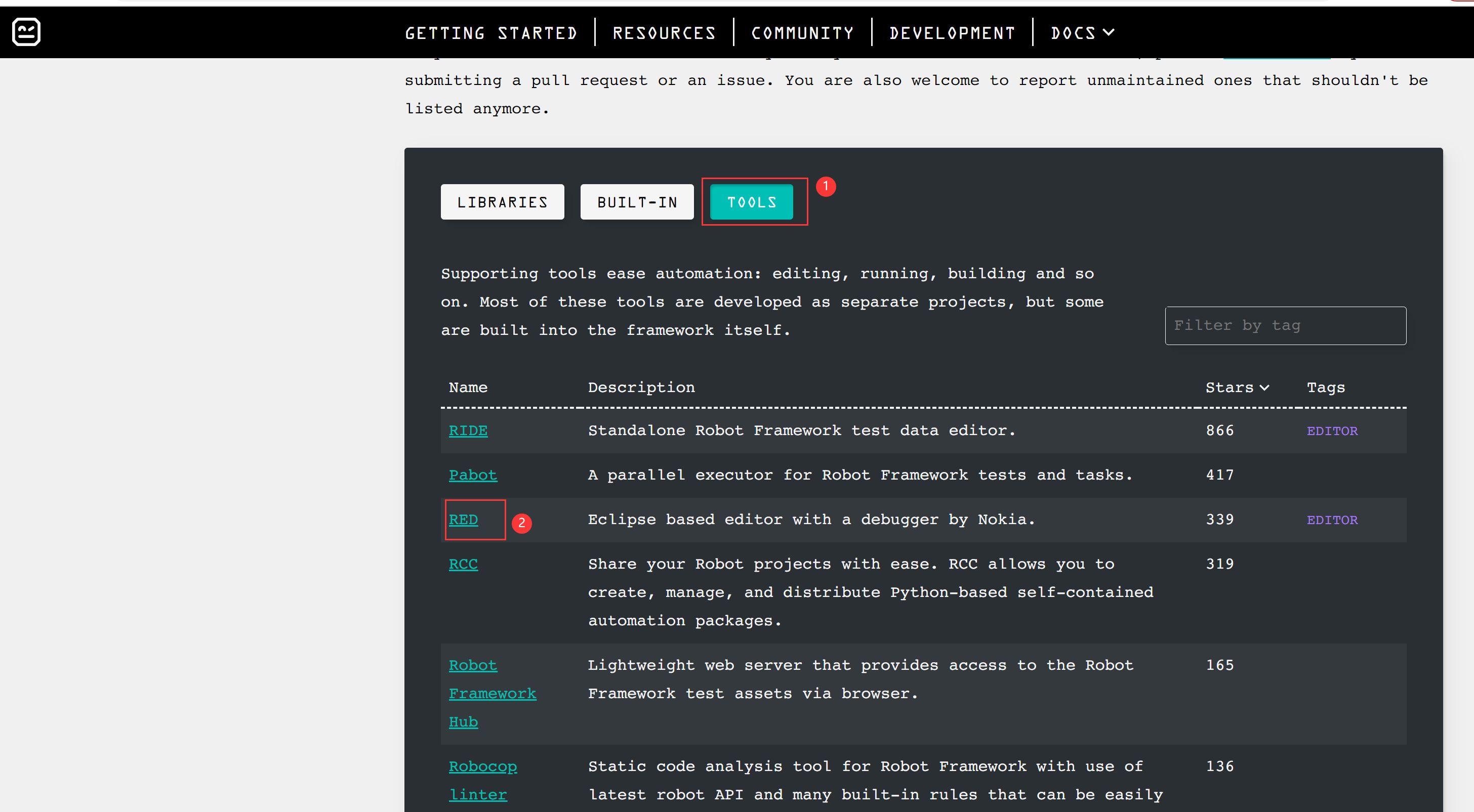This screenshot has height=812, width=1474.
Task: Go to Community section
Action: coord(802,33)
